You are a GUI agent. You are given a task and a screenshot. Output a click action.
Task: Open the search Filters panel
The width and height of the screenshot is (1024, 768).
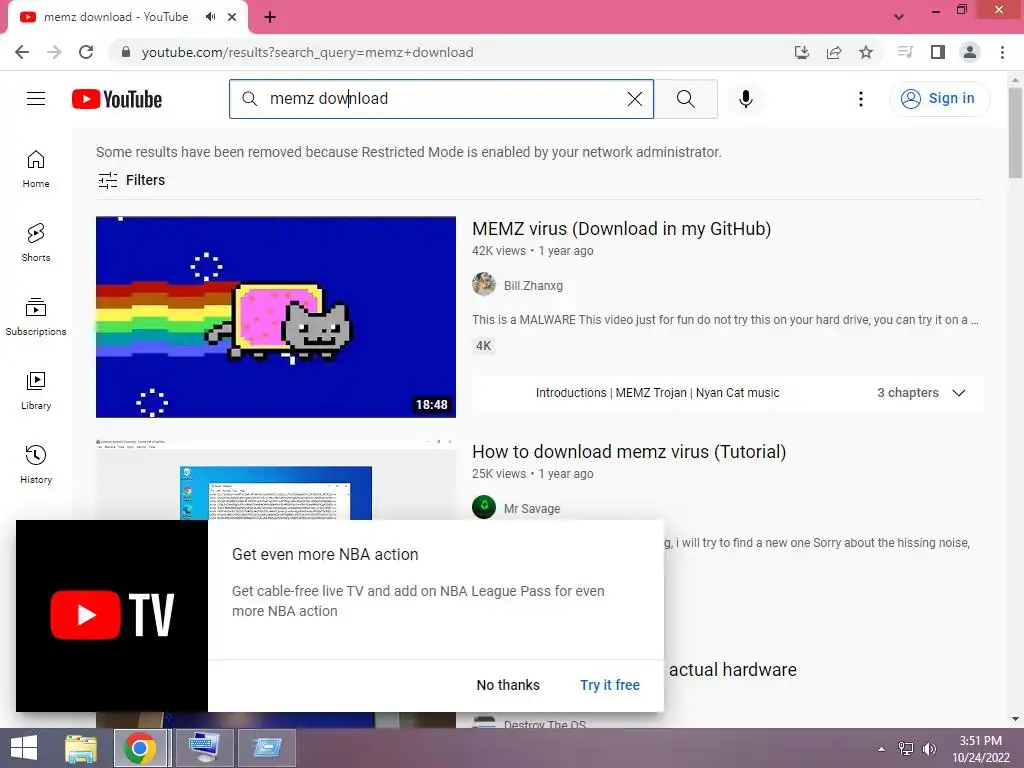tap(131, 180)
